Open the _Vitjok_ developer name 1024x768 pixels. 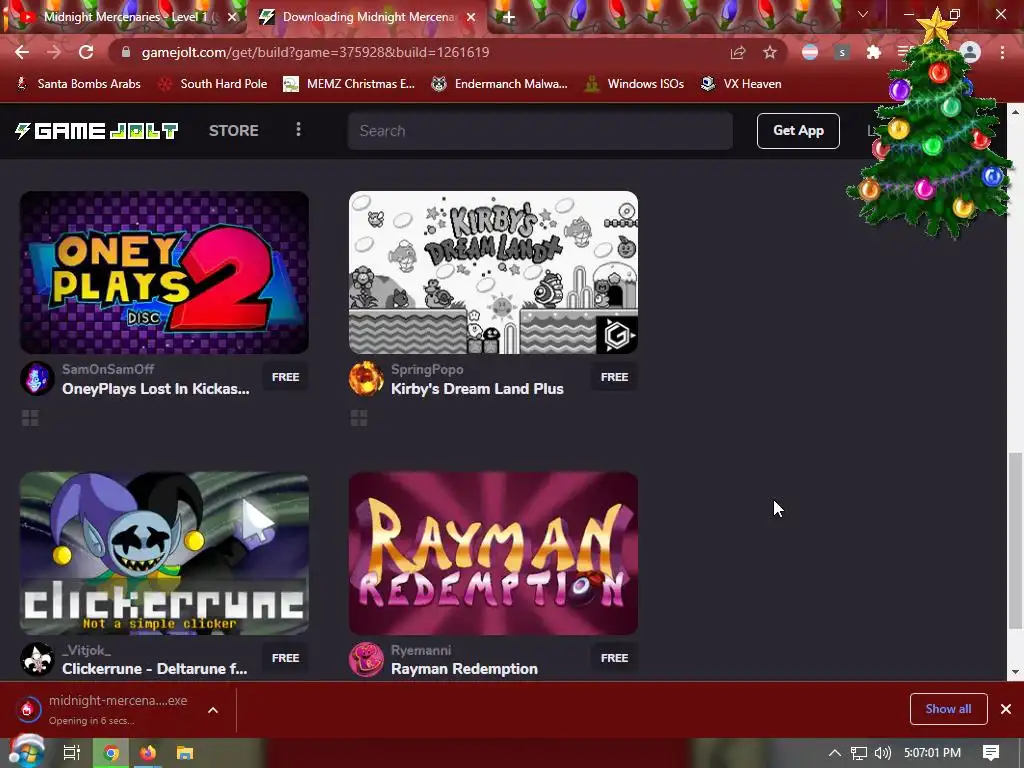click(86, 650)
